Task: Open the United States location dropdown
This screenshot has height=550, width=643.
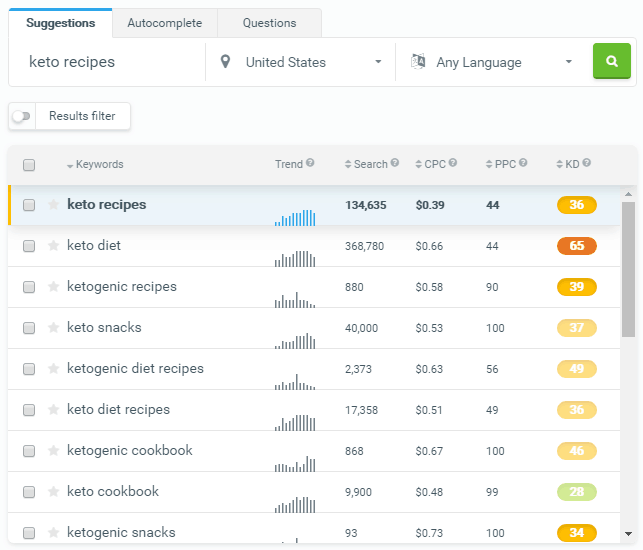Action: coord(301,62)
